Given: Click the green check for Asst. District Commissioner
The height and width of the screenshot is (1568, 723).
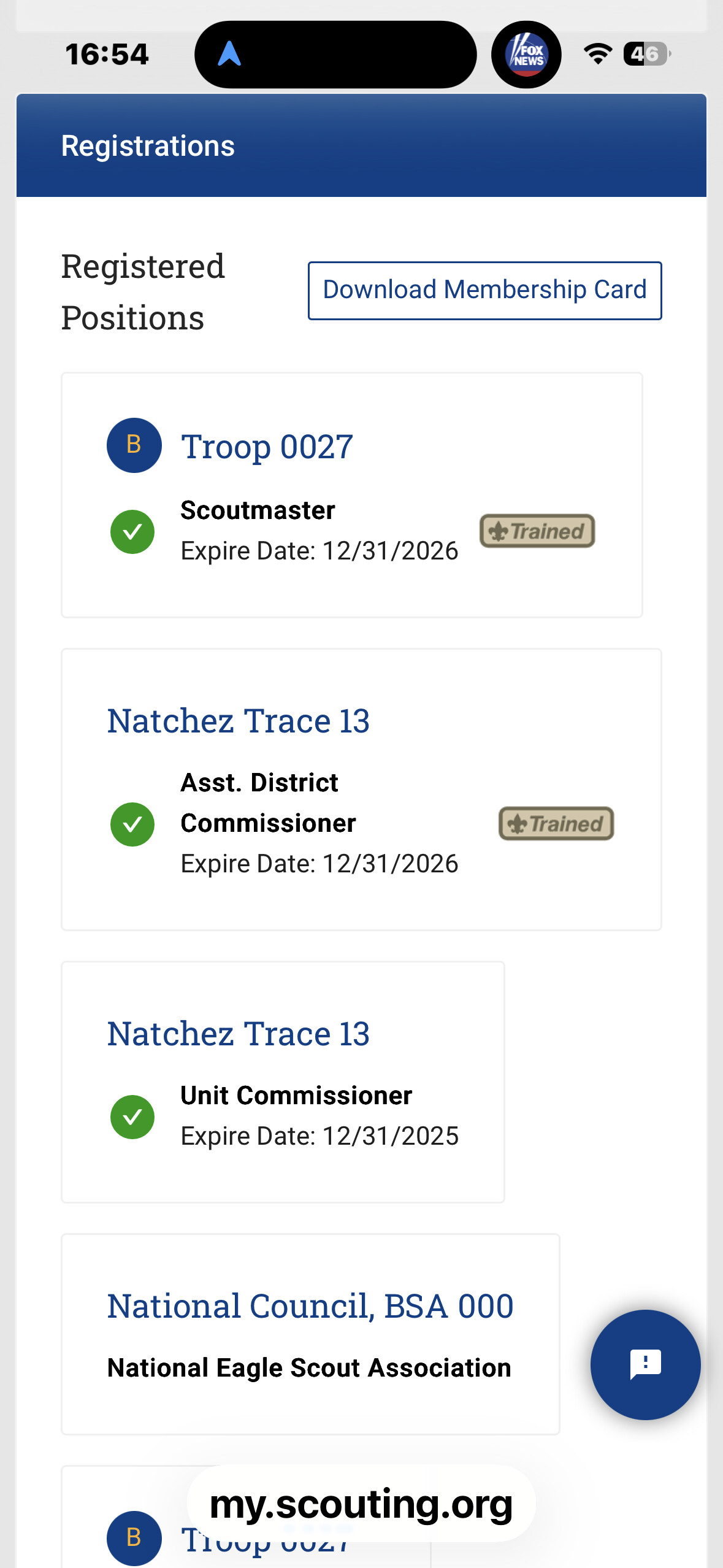Looking at the screenshot, I should pyautogui.click(x=132, y=824).
